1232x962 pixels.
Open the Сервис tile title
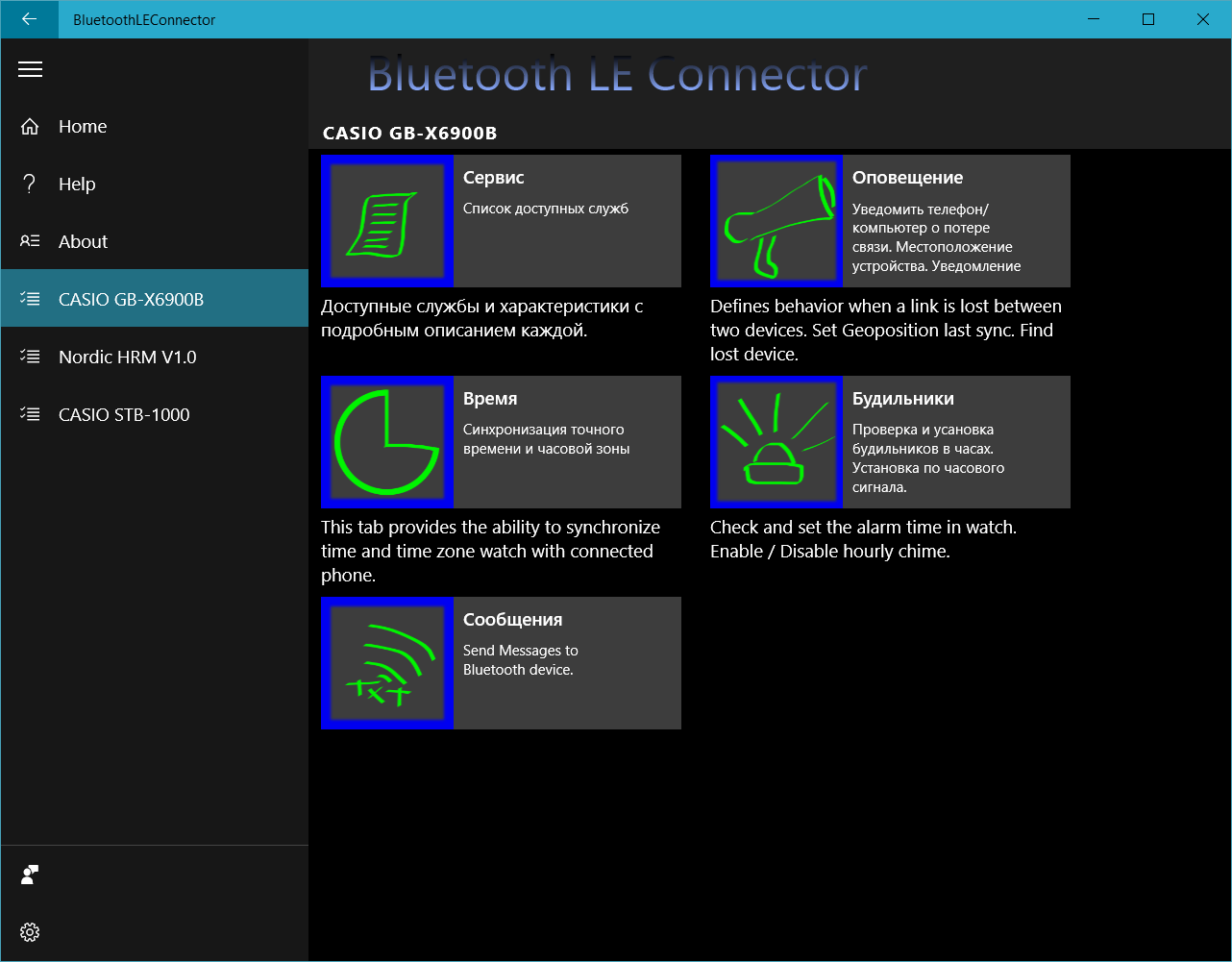(x=494, y=178)
